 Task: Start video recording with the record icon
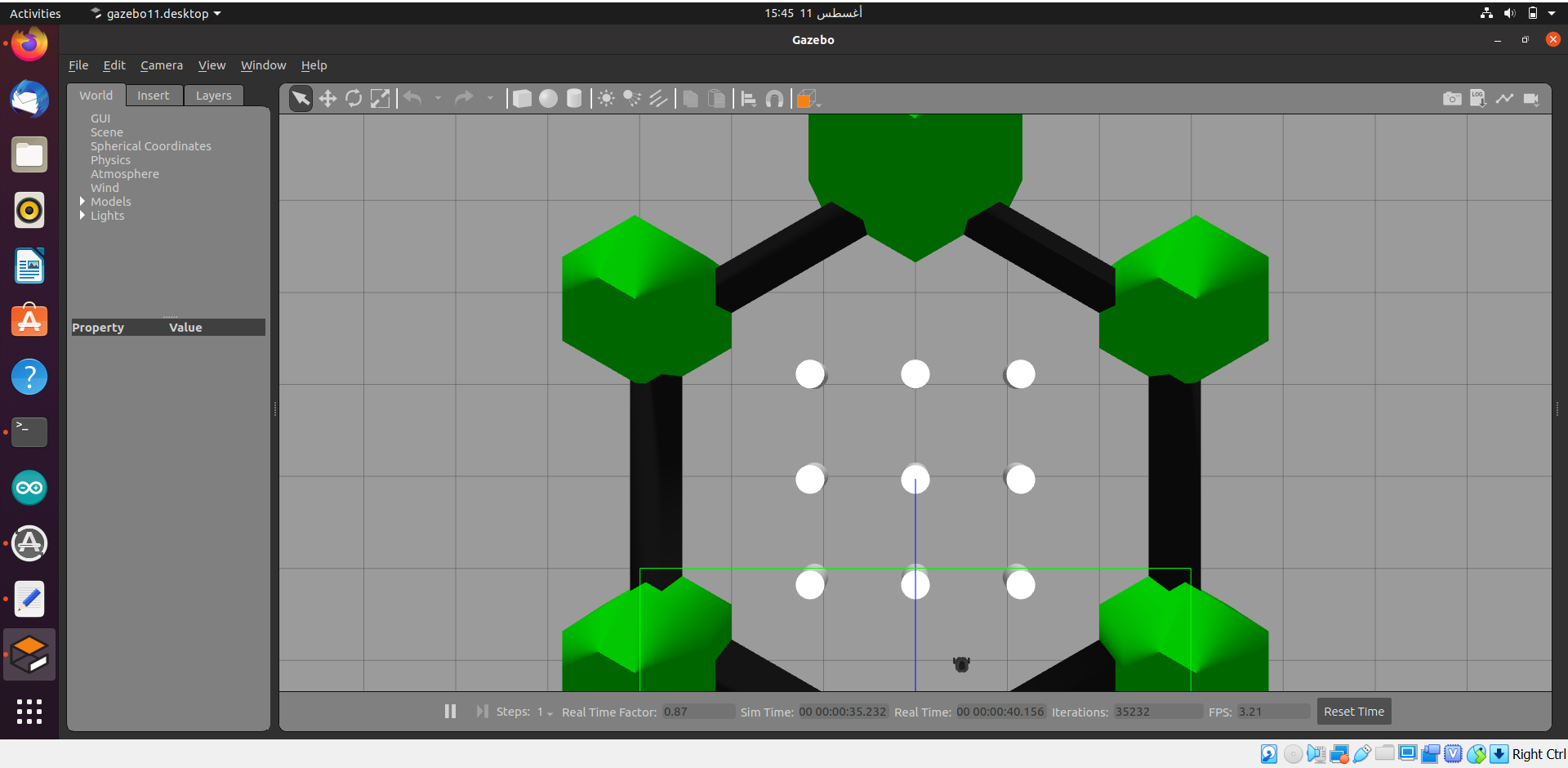pyautogui.click(x=1532, y=98)
